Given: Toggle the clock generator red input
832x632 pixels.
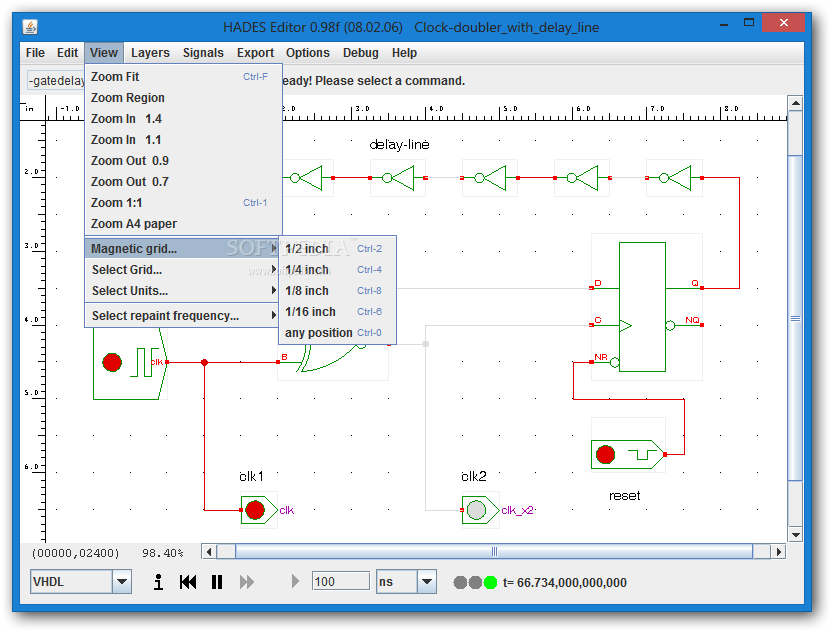Looking at the screenshot, I should (x=112, y=362).
